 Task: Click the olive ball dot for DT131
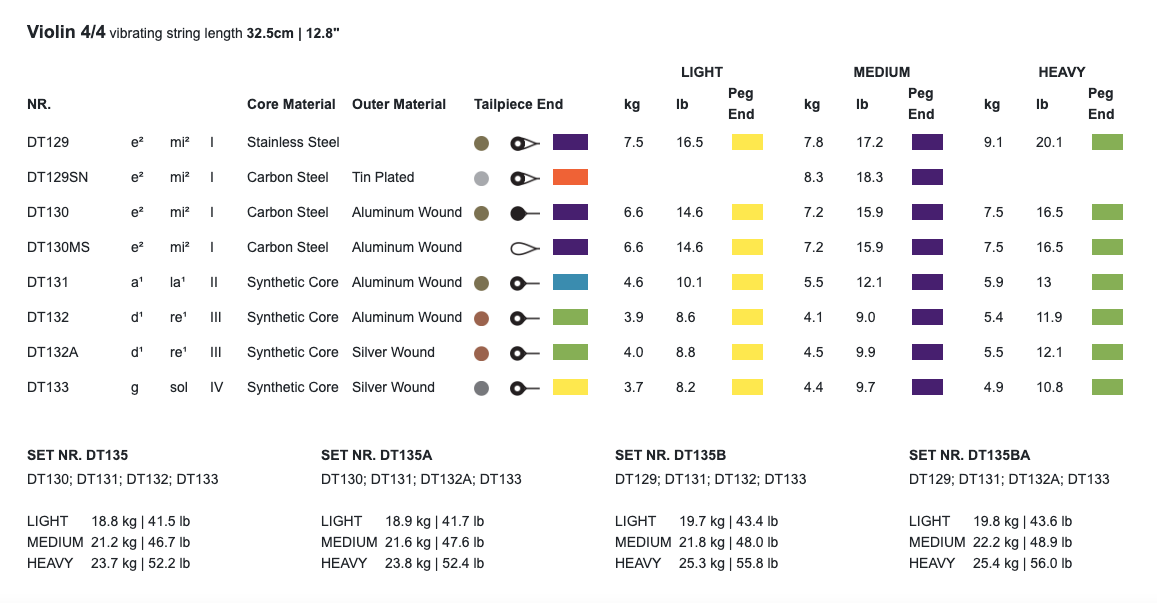coord(481,283)
